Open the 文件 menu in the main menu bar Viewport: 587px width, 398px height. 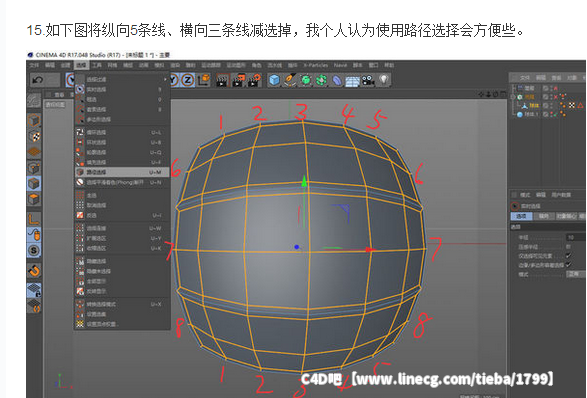coord(34,65)
